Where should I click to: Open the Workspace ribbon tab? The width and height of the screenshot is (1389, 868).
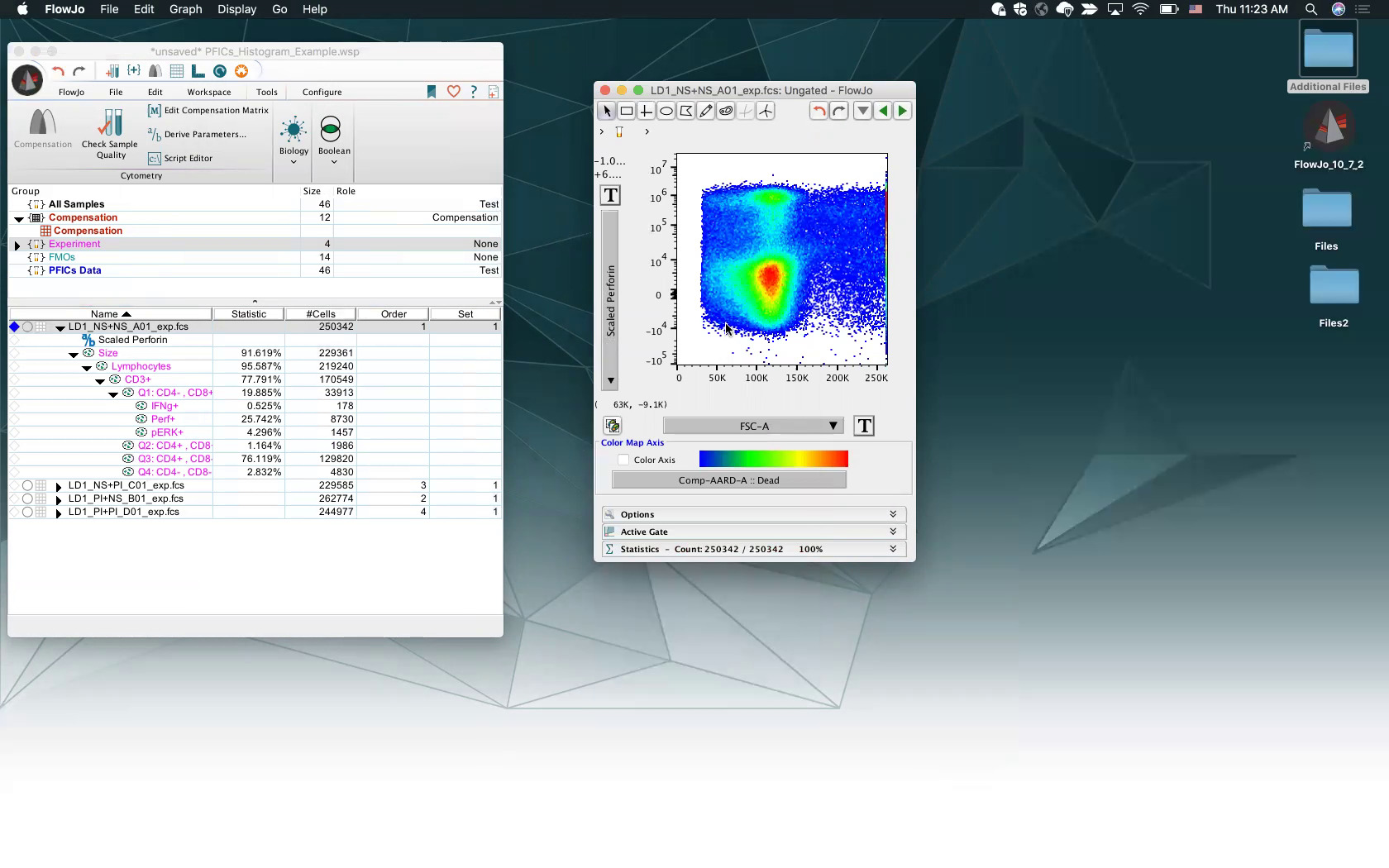[208, 92]
